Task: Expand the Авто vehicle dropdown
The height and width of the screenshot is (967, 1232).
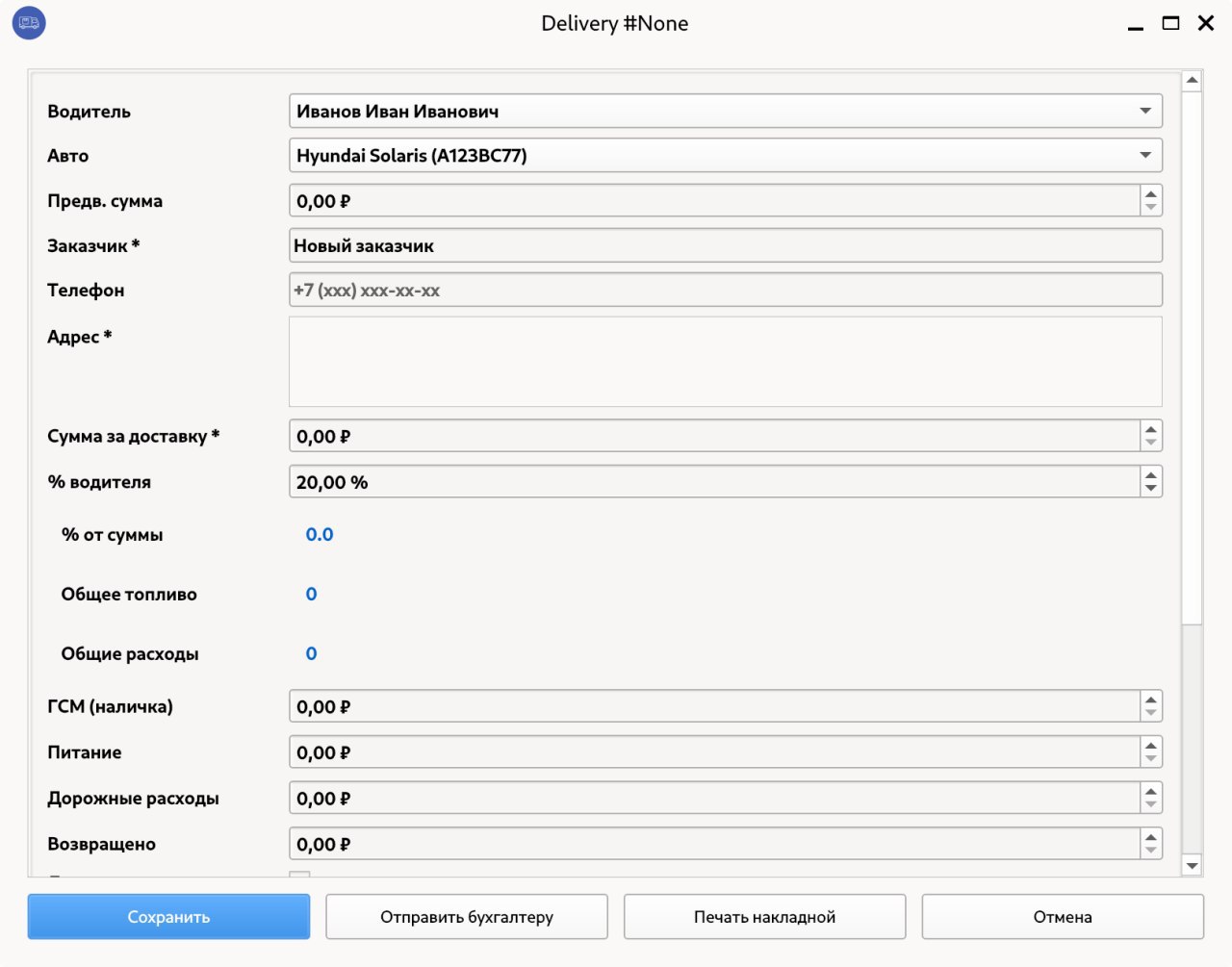Action: (1144, 155)
